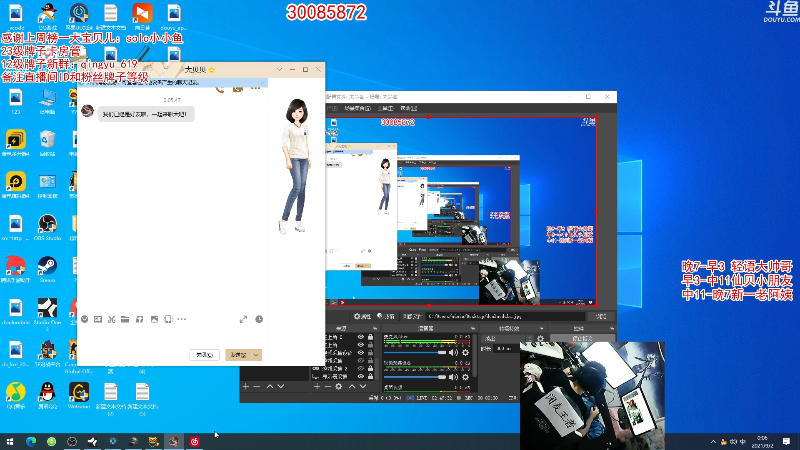Click the stepper arrows beside transition dropdown
The image size is (800, 450).
click(x=530, y=339)
